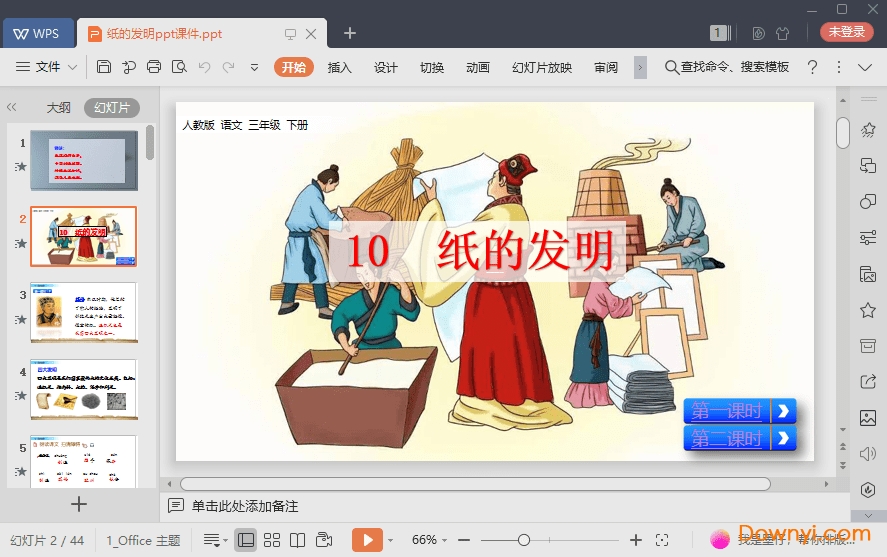Switch to normal view icon

click(246, 540)
